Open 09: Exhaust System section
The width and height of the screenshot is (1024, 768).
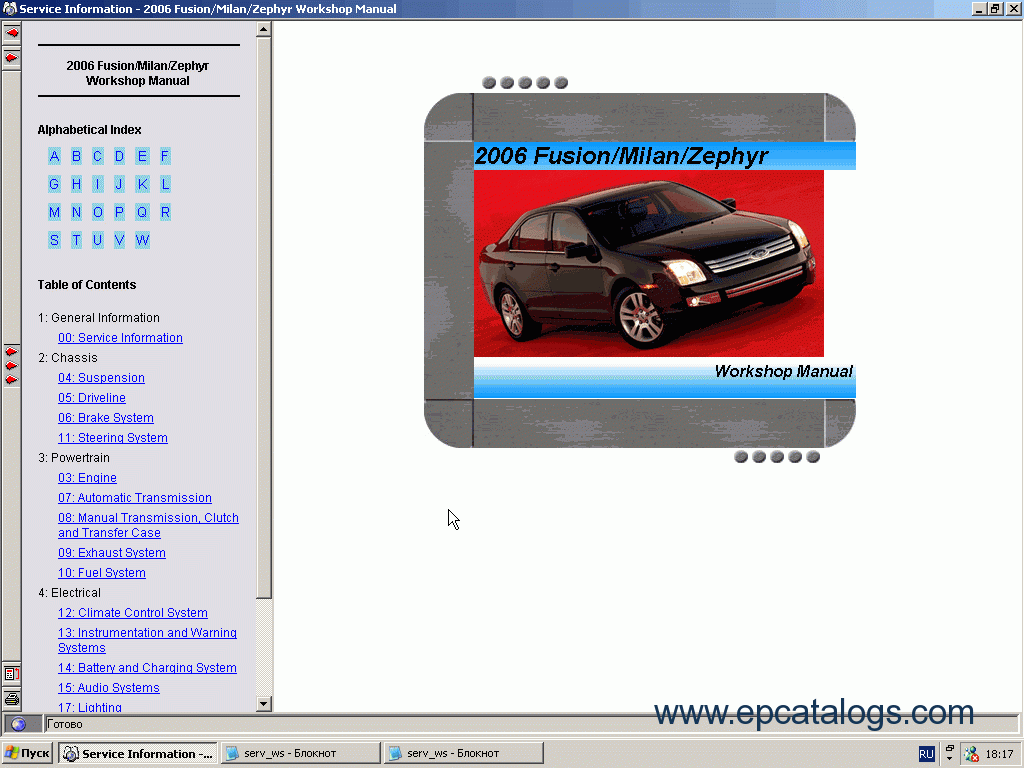112,552
